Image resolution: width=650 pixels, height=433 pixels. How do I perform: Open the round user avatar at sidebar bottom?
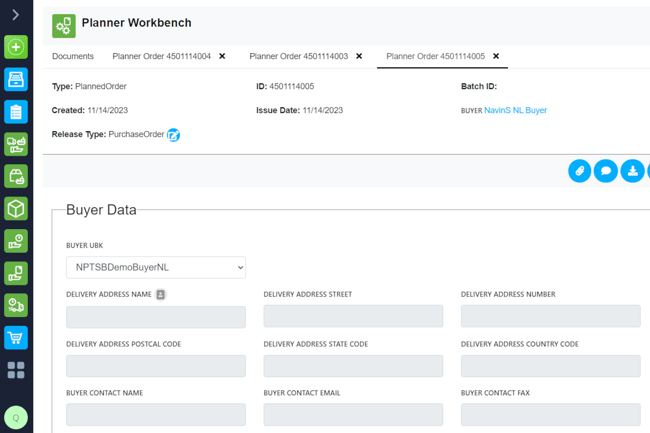[x=16, y=418]
